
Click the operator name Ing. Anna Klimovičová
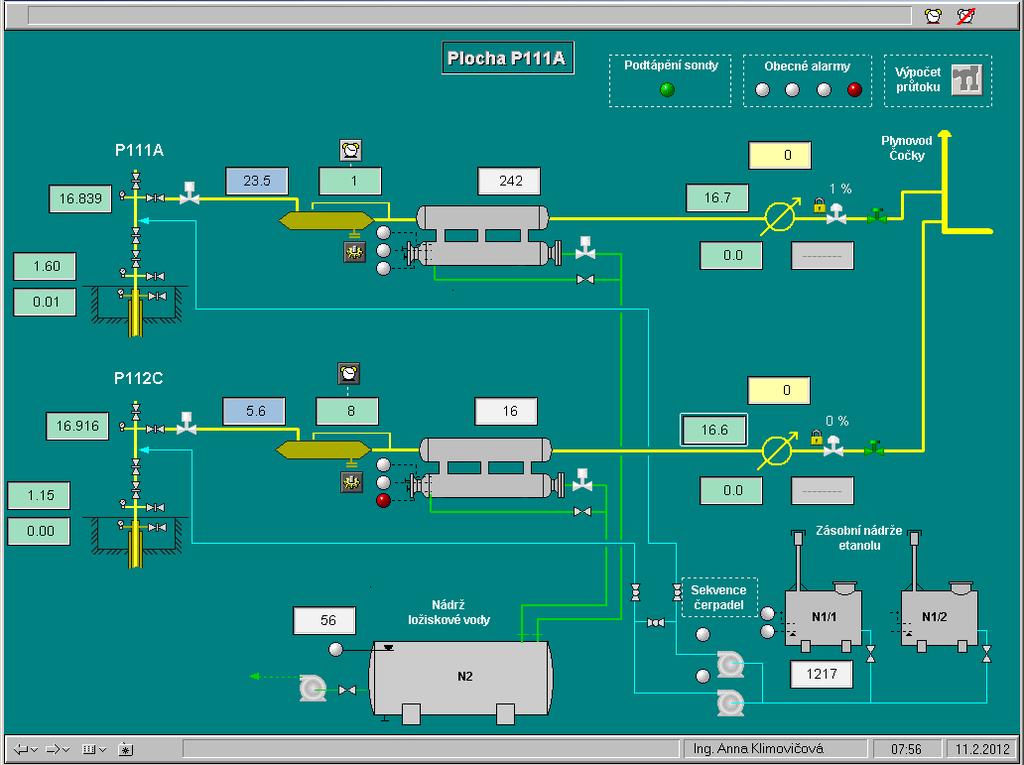pos(758,749)
